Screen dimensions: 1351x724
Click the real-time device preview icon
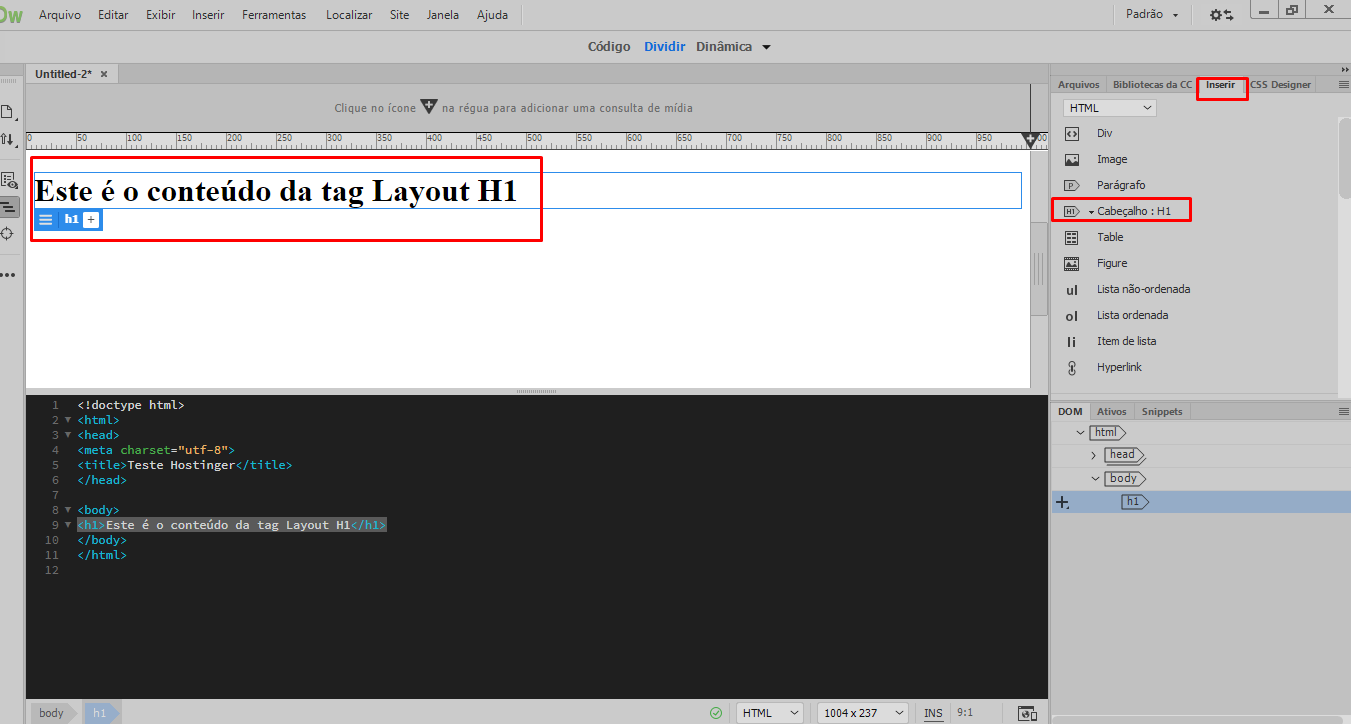pos(1026,713)
